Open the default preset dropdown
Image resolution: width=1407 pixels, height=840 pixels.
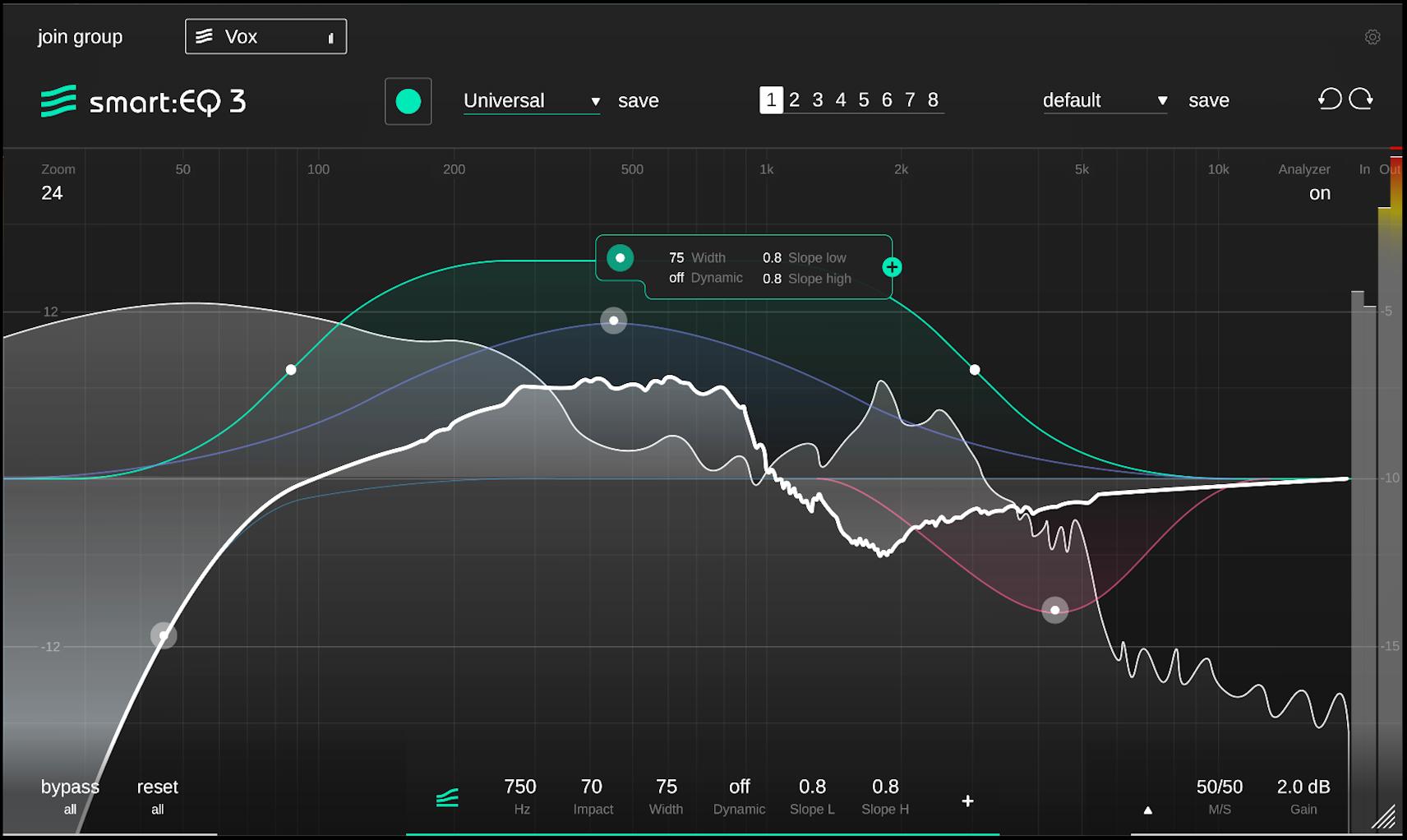pyautogui.click(x=1105, y=101)
